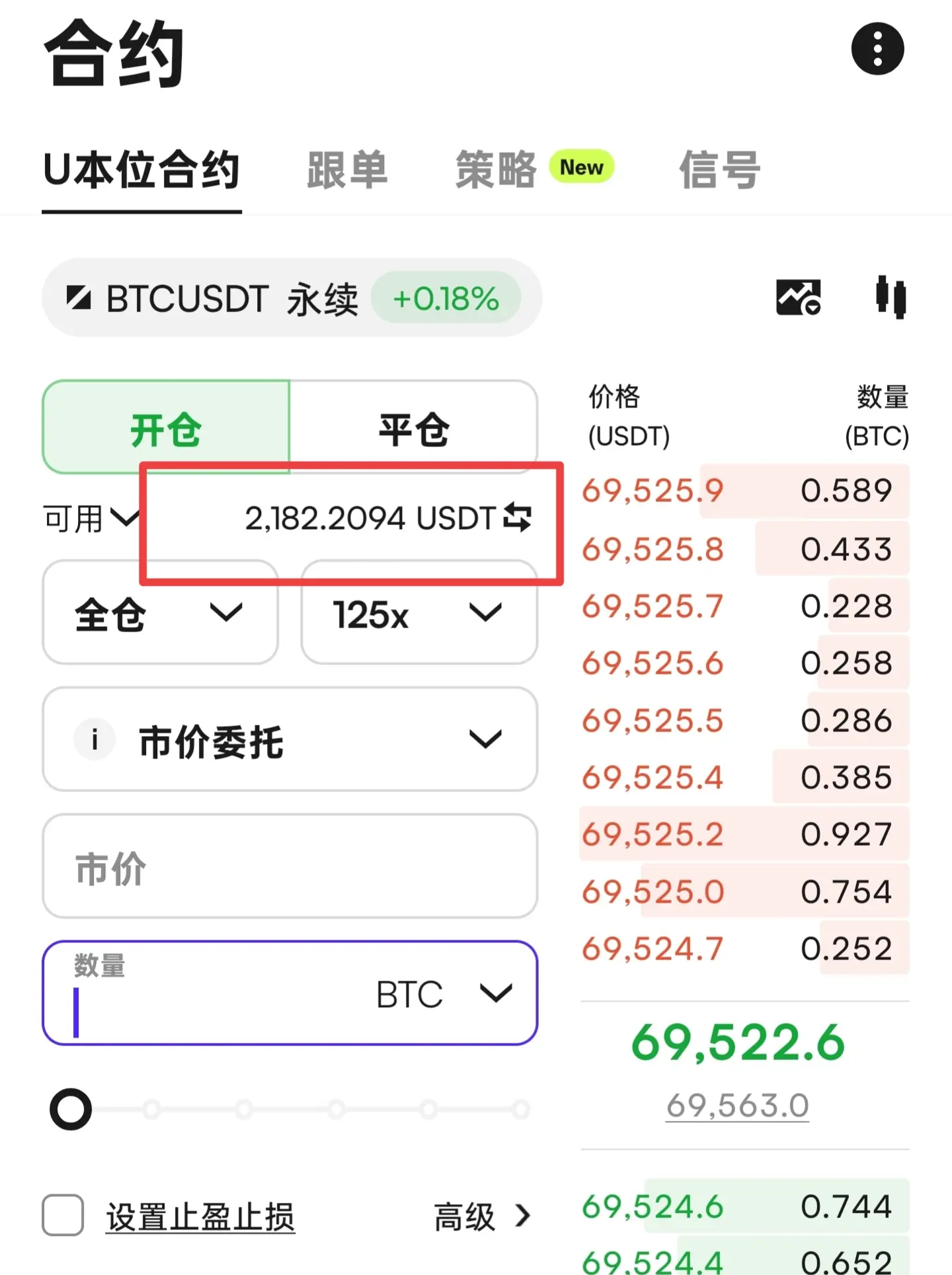
Task: Tap the 2,182.2094 USDT available balance
Action: (x=371, y=518)
